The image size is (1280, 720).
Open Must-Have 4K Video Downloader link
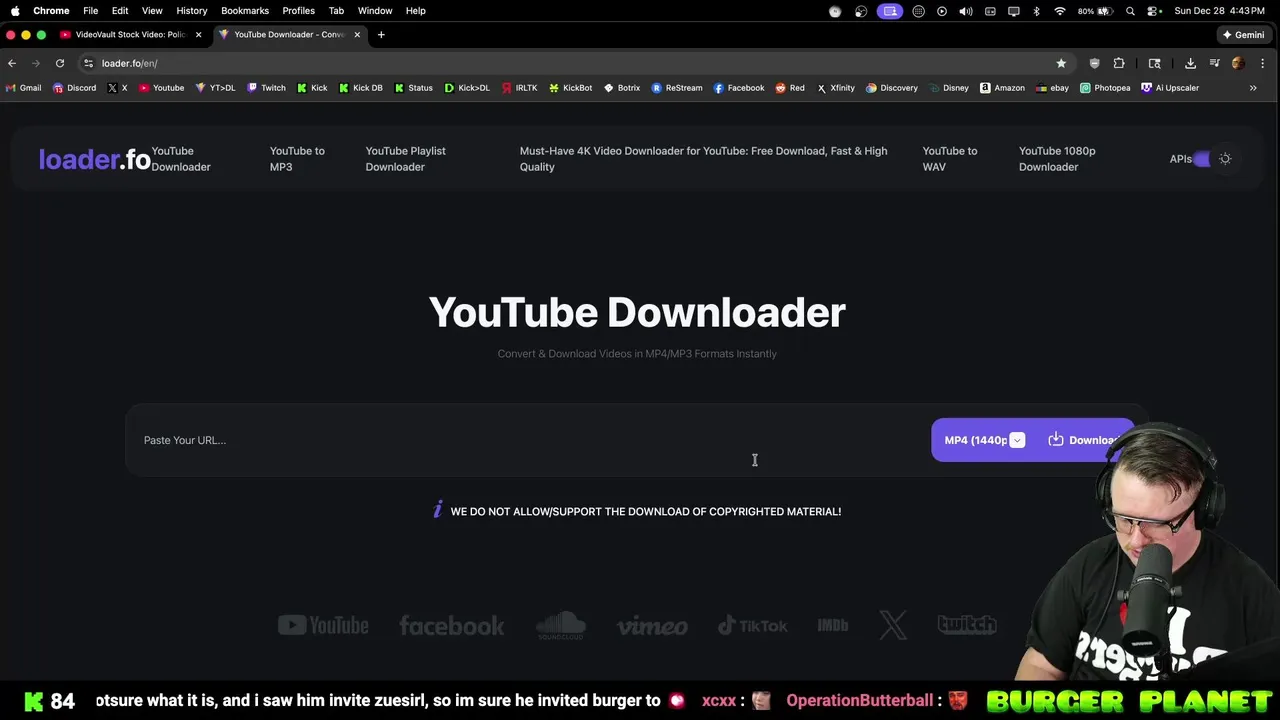703,159
